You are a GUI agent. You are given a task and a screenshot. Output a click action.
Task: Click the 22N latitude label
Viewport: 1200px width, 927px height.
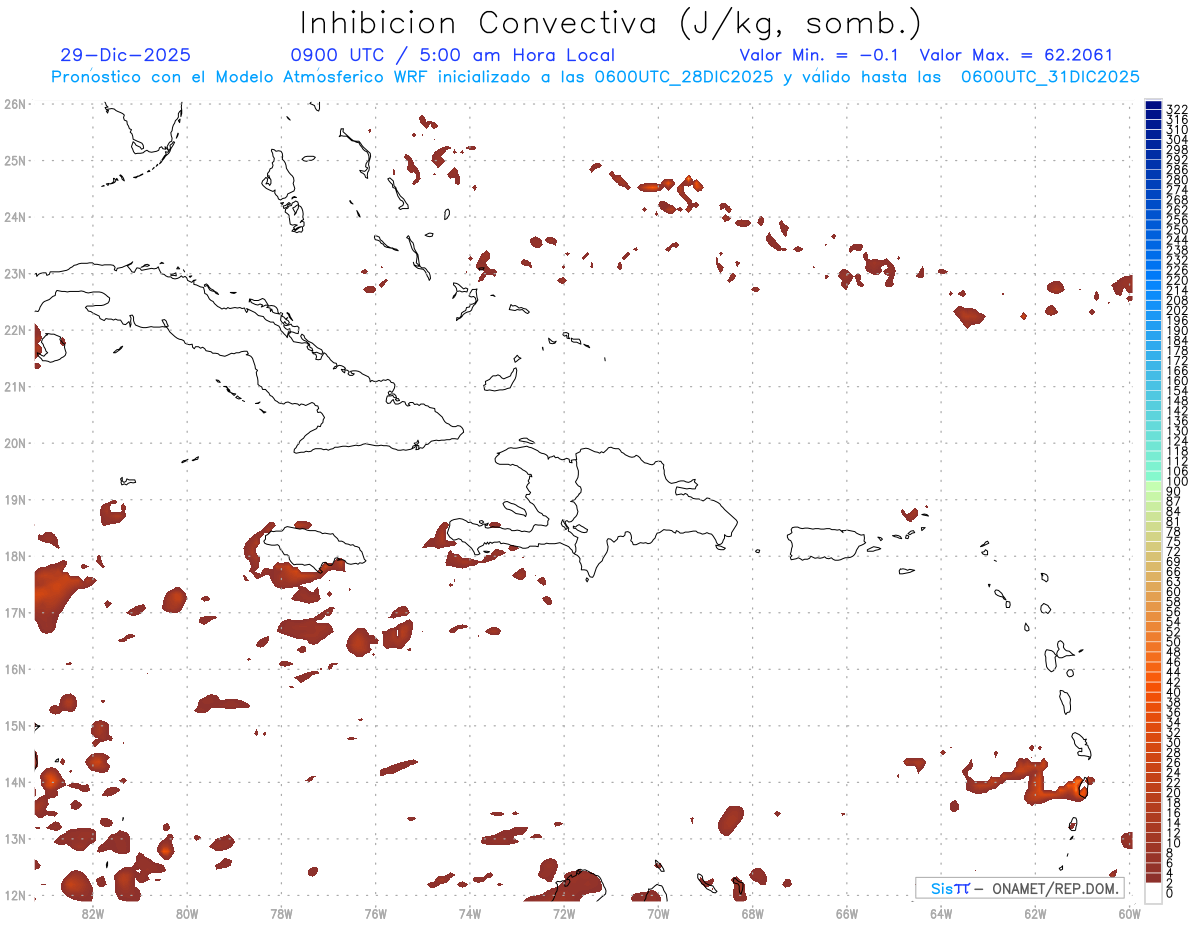[15, 330]
